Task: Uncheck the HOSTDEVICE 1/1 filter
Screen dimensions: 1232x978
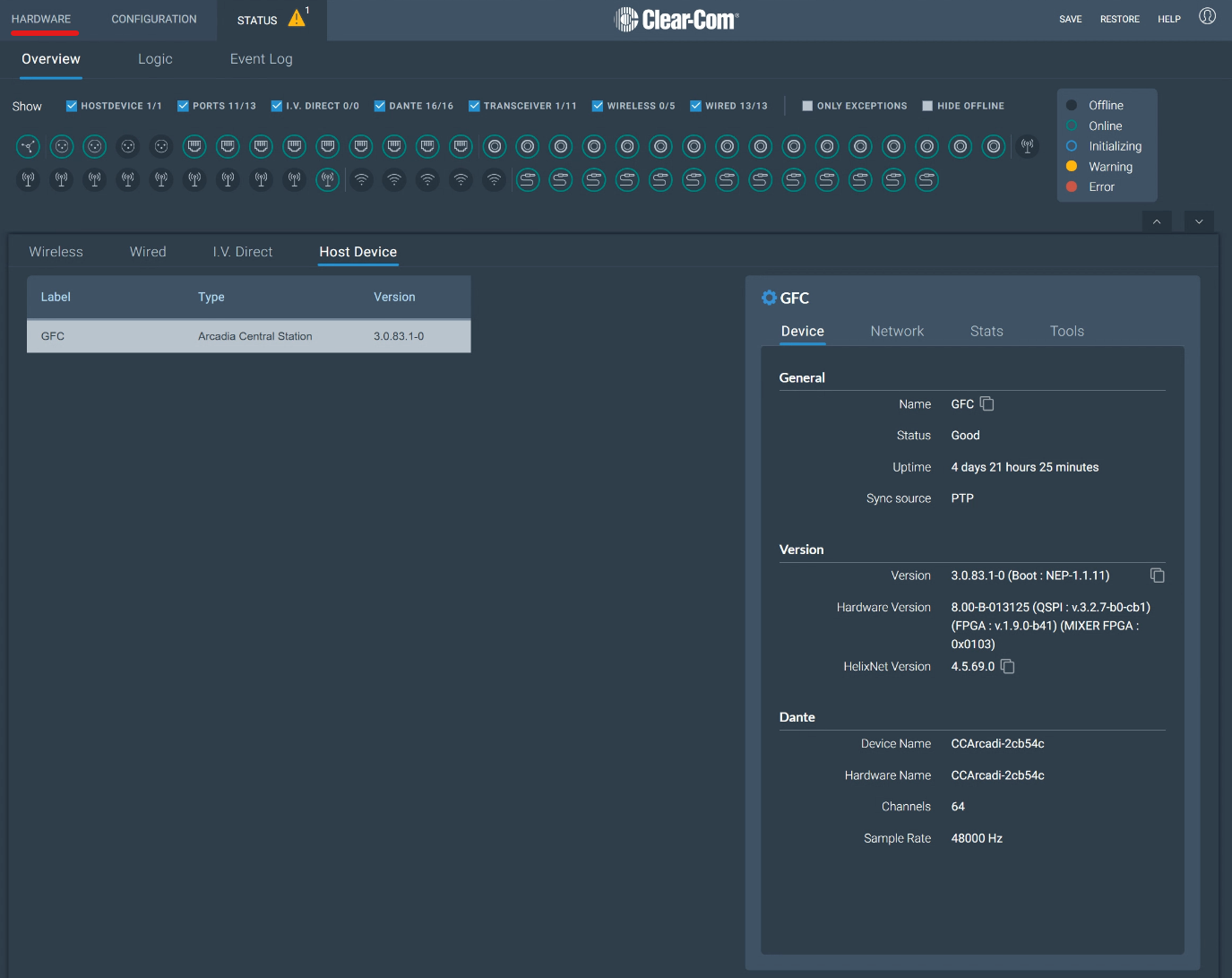Action: [x=72, y=106]
